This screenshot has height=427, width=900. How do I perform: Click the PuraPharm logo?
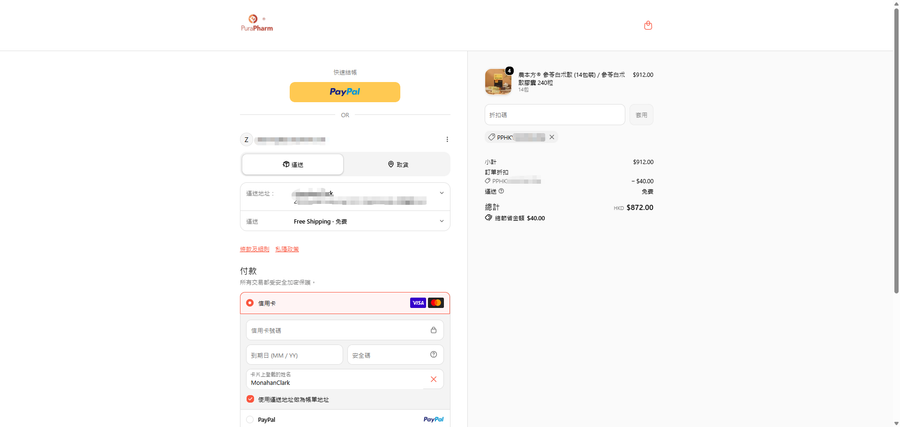coord(257,23)
